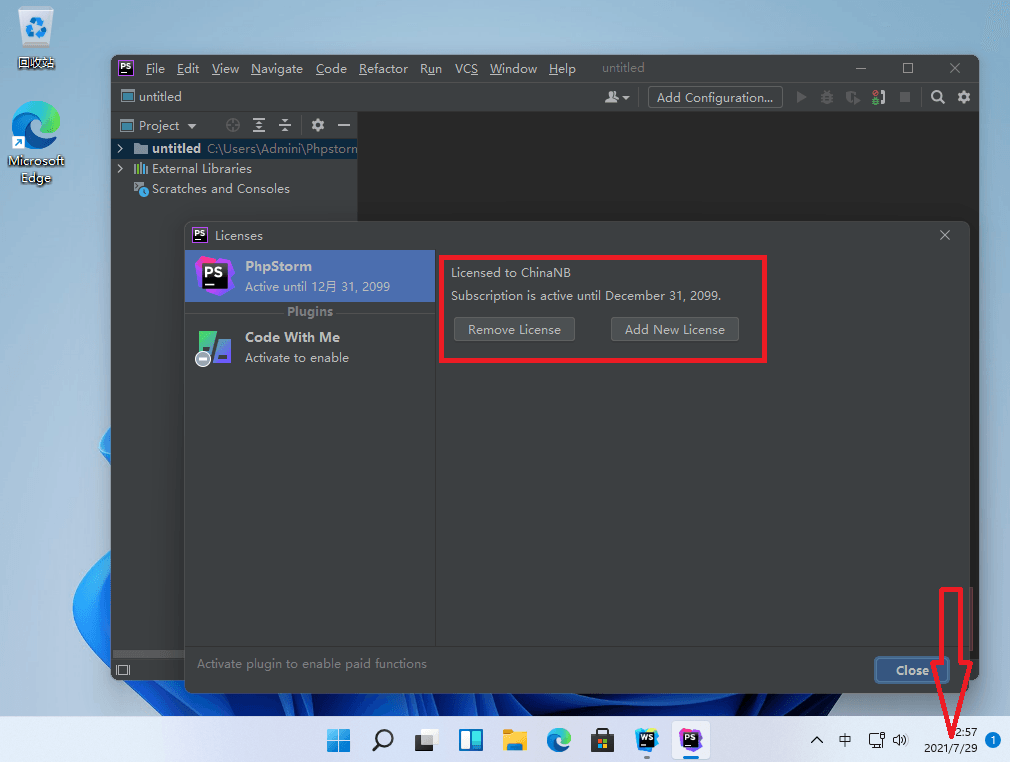This screenshot has width=1010, height=762.
Task: Open the Recycle Bin desktop icon
Action: [x=36, y=38]
